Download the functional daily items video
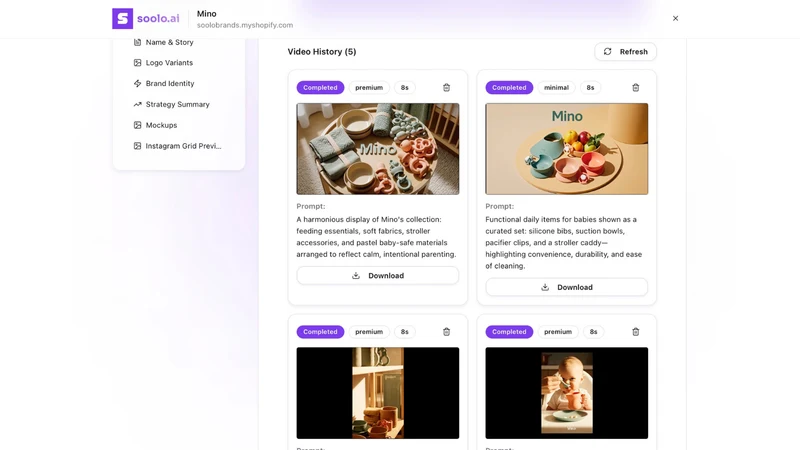This screenshot has width=800, height=450. pyautogui.click(x=567, y=287)
